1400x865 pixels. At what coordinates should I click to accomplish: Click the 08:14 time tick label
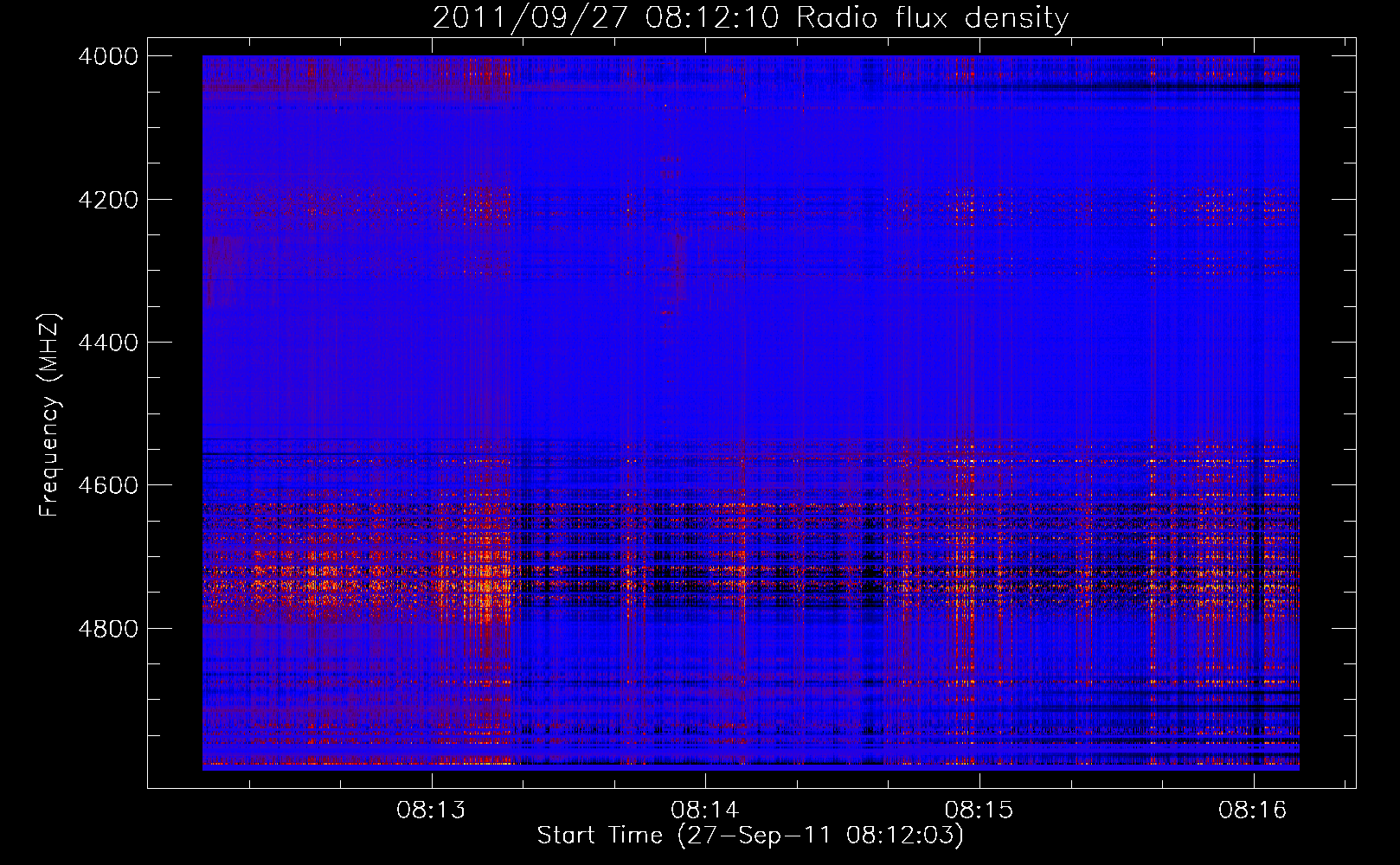705,811
